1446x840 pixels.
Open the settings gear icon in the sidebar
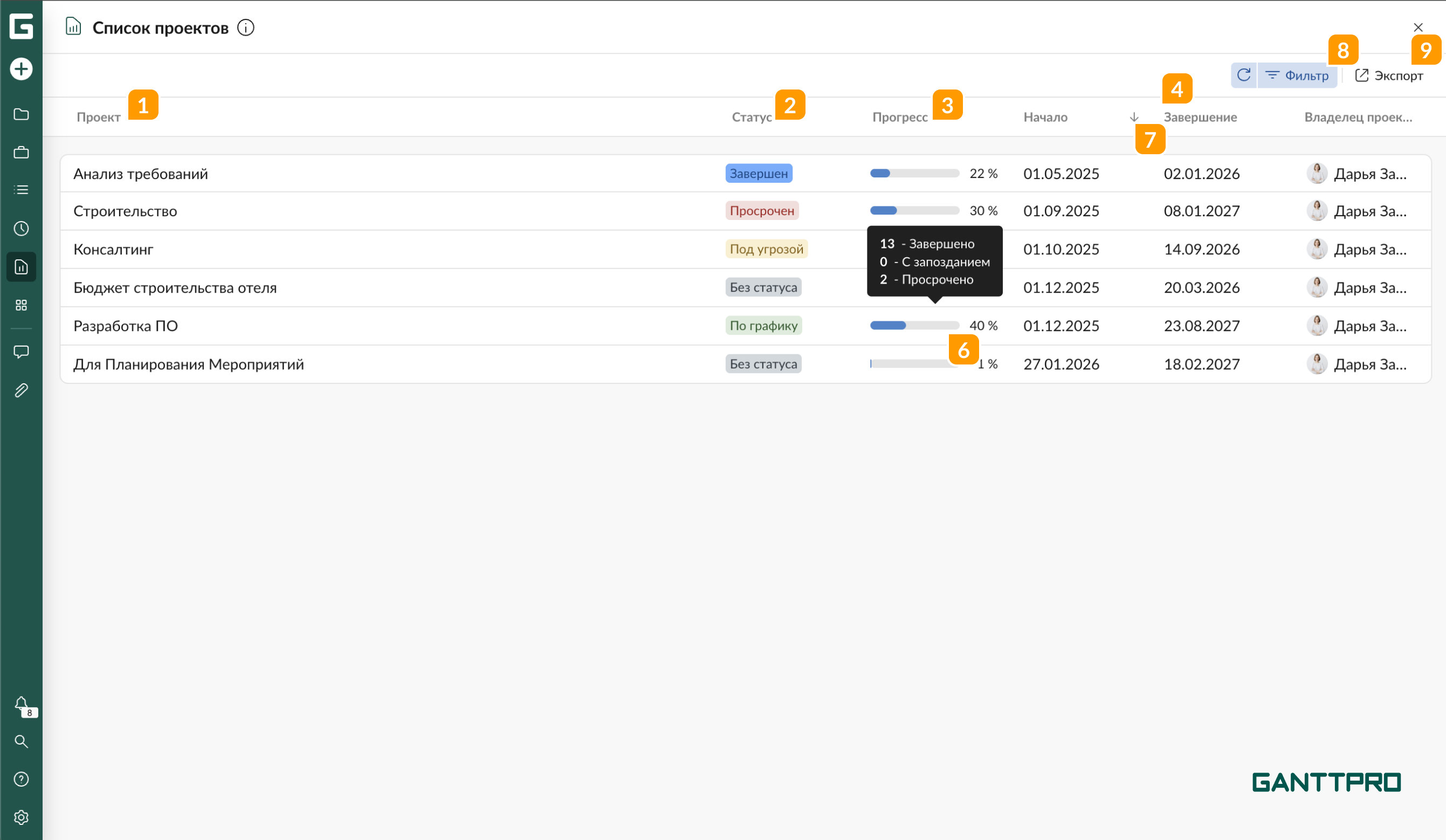[x=21, y=817]
